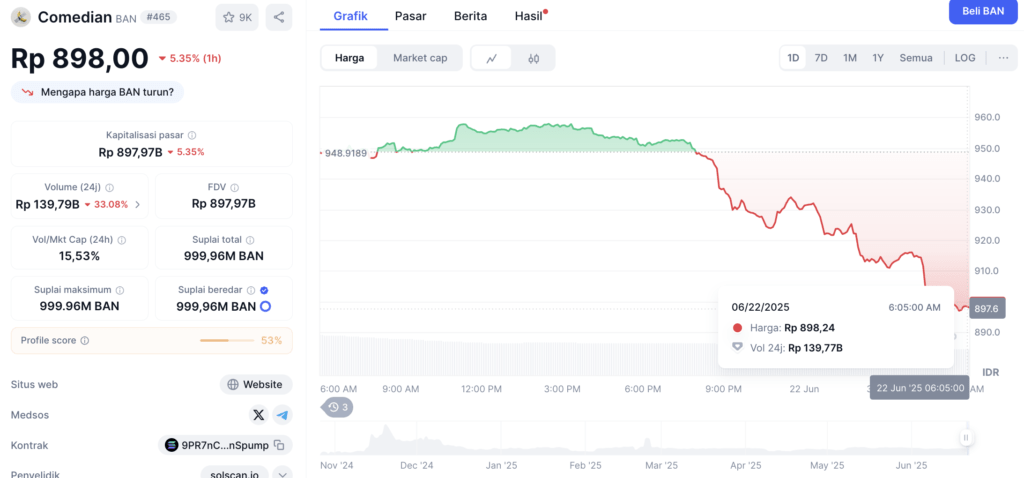Select the Market cap chart toggle
Screen dimensions: 1024x478
(420, 57)
